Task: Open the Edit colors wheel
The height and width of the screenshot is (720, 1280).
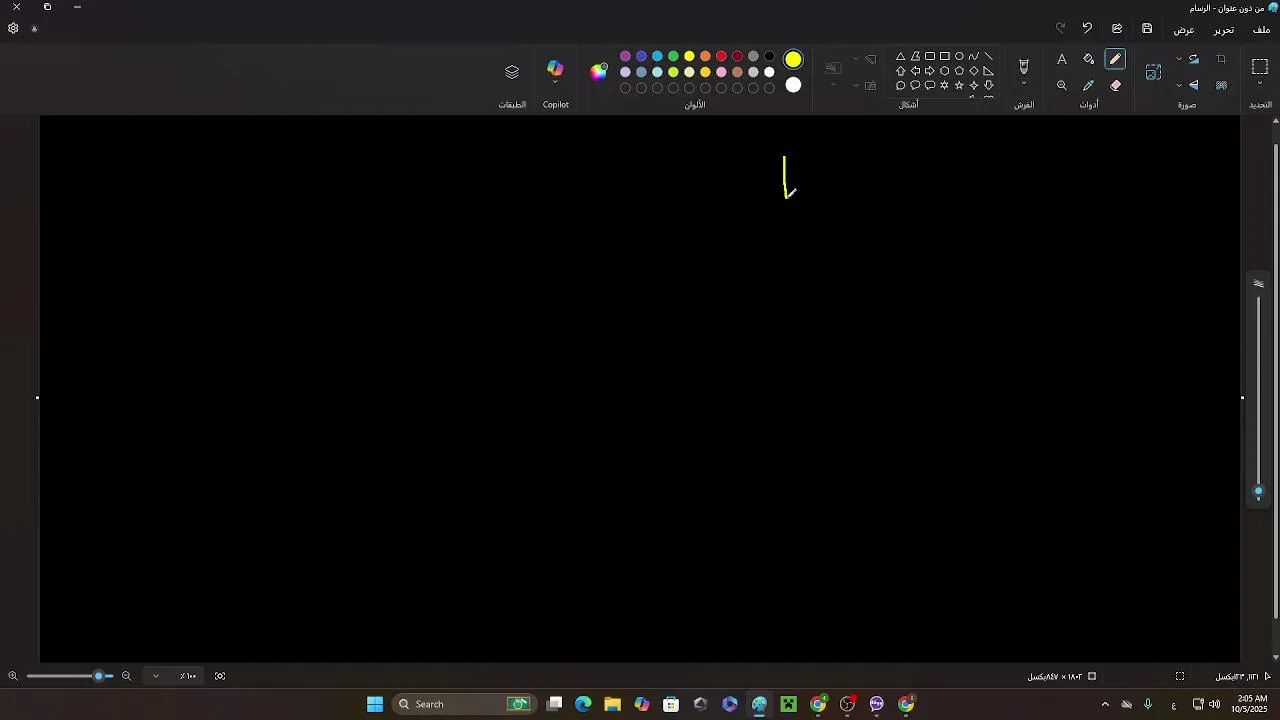Action: click(x=599, y=71)
